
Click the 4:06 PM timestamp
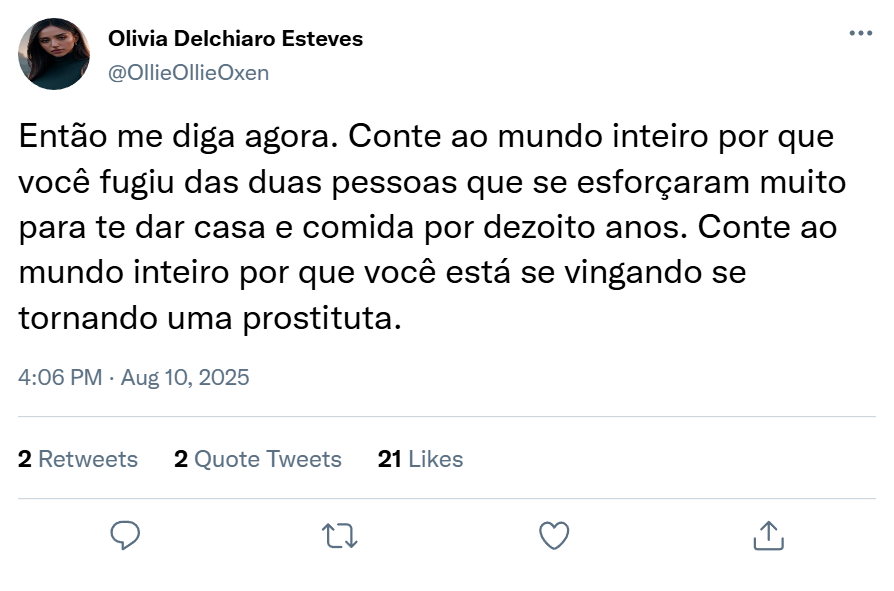coord(60,378)
